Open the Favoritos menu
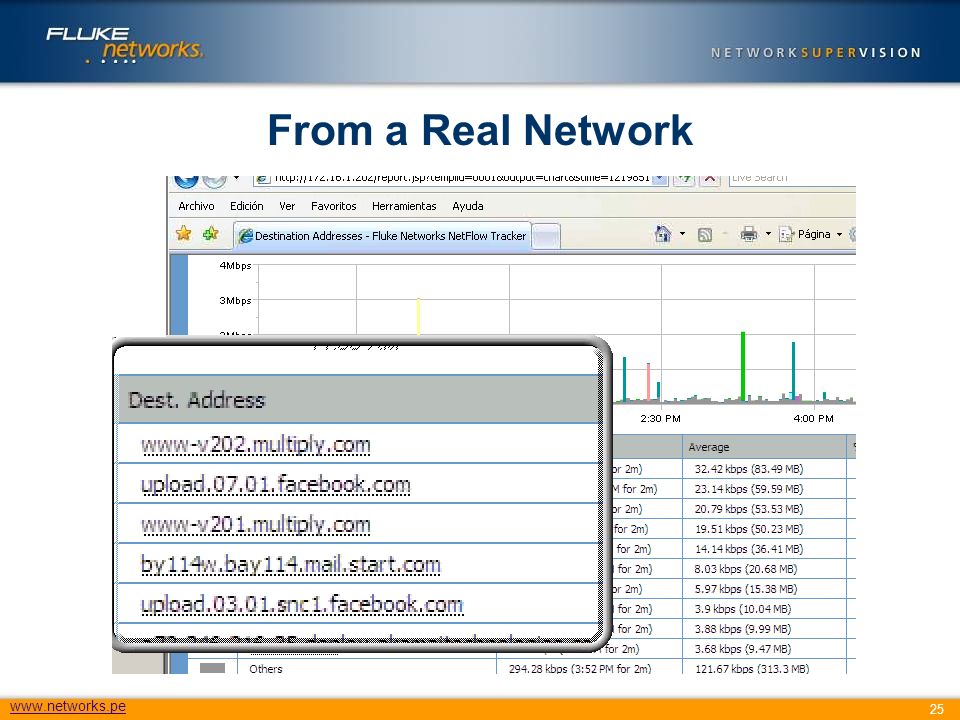Viewport: 960px width, 720px height. tap(334, 206)
